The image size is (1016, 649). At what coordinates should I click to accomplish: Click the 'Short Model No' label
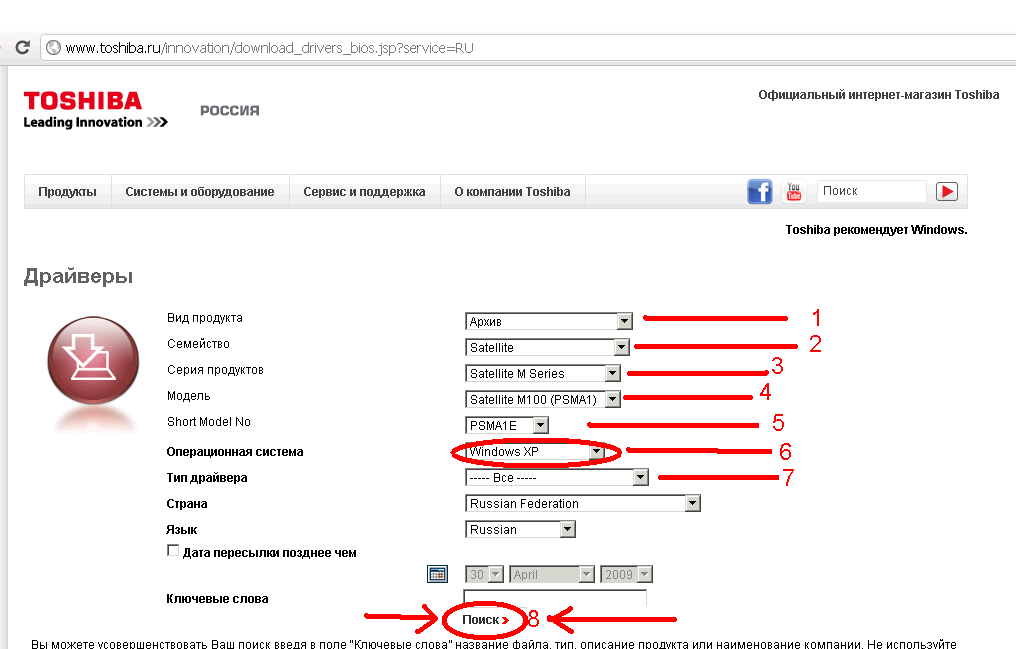pos(209,422)
